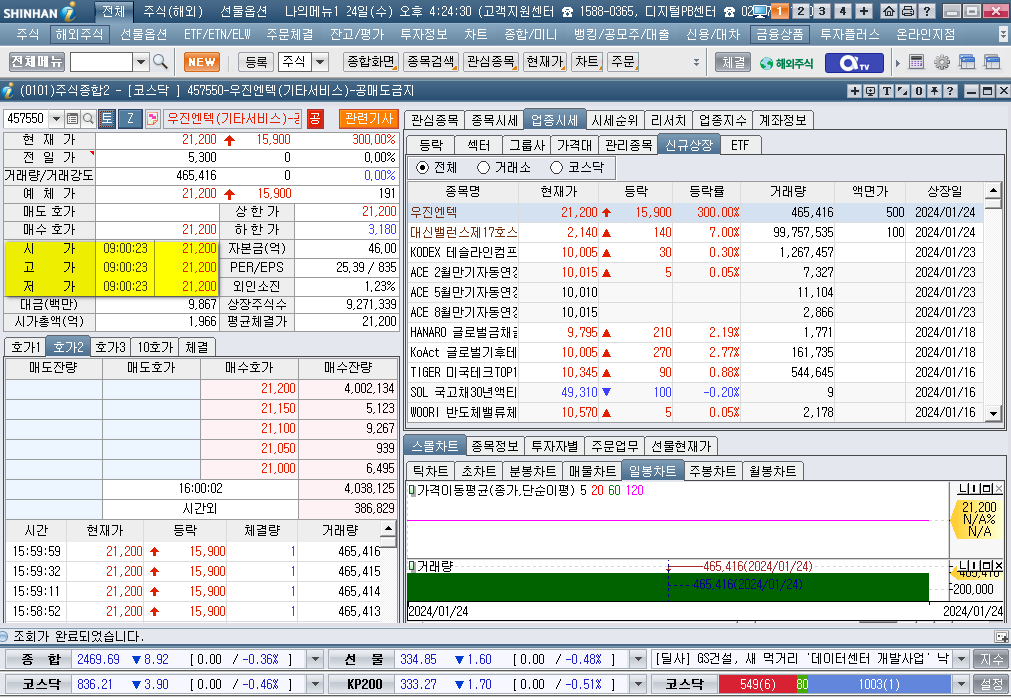The height and width of the screenshot is (698, 1011).
Task: Click the stock search magnifier beside code field
Action: pyautogui.click(x=88, y=119)
